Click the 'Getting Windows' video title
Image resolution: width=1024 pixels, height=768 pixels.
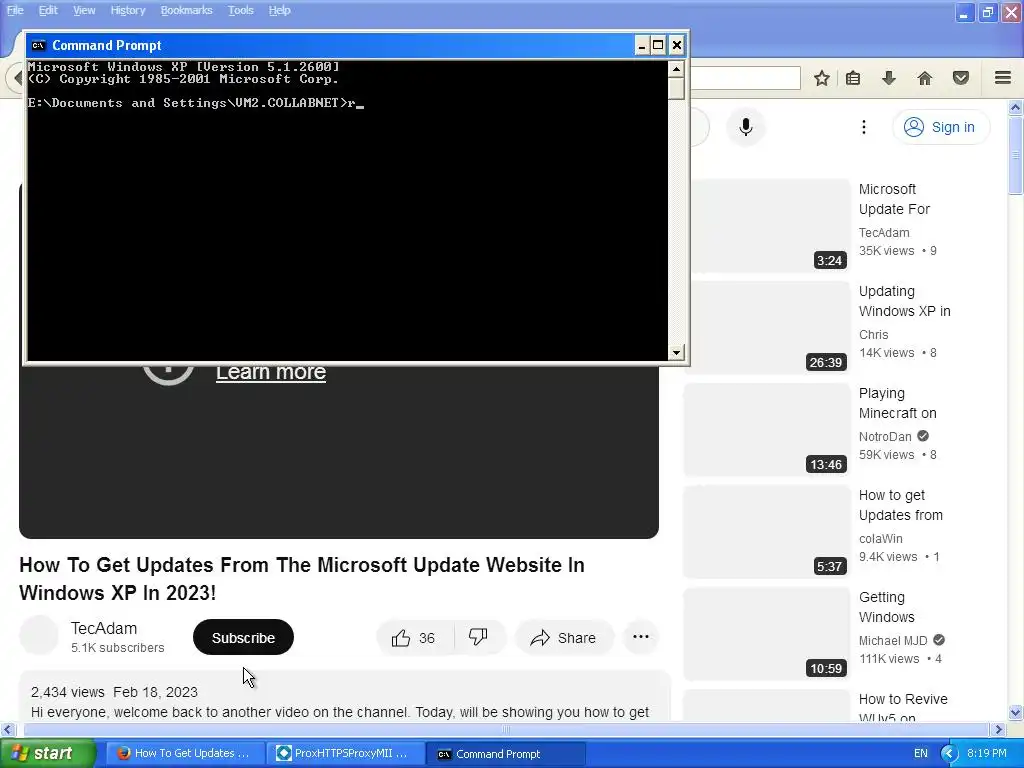887,607
